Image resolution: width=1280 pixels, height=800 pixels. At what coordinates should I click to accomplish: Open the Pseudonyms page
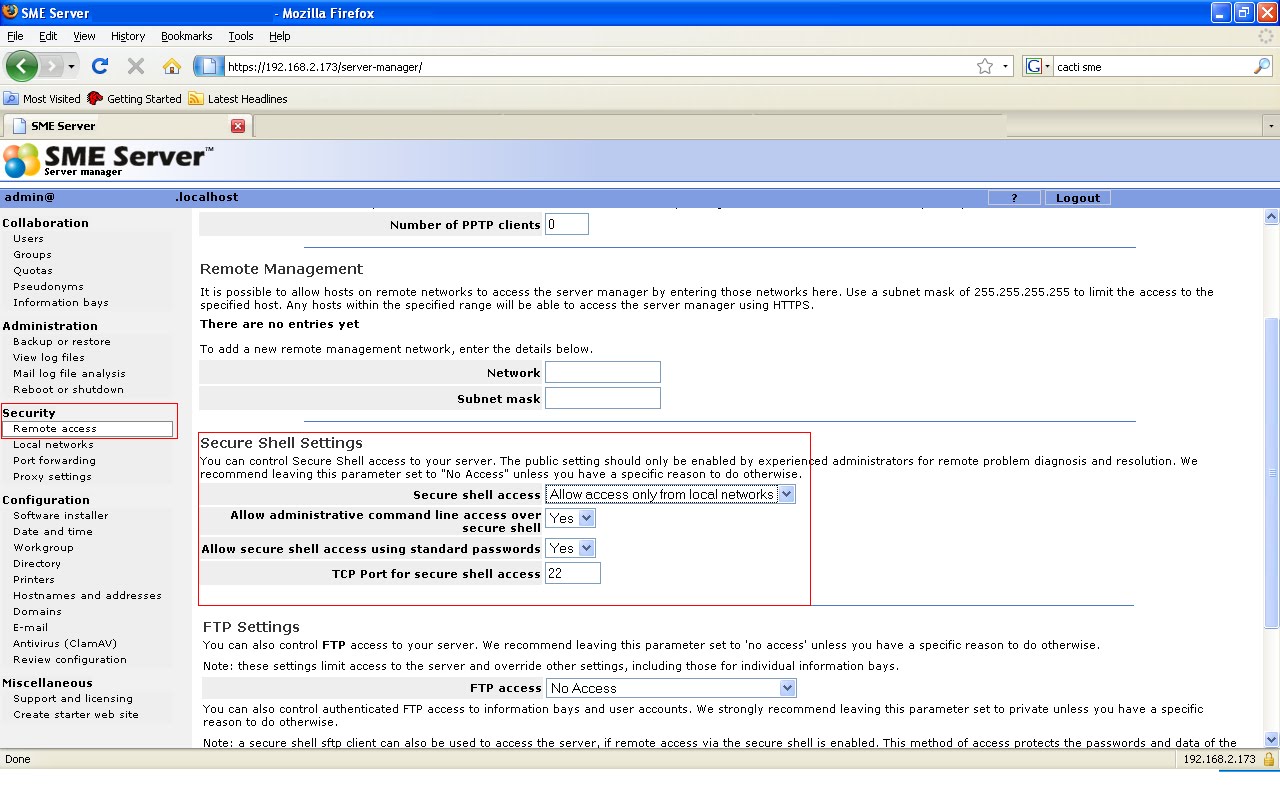(x=48, y=287)
